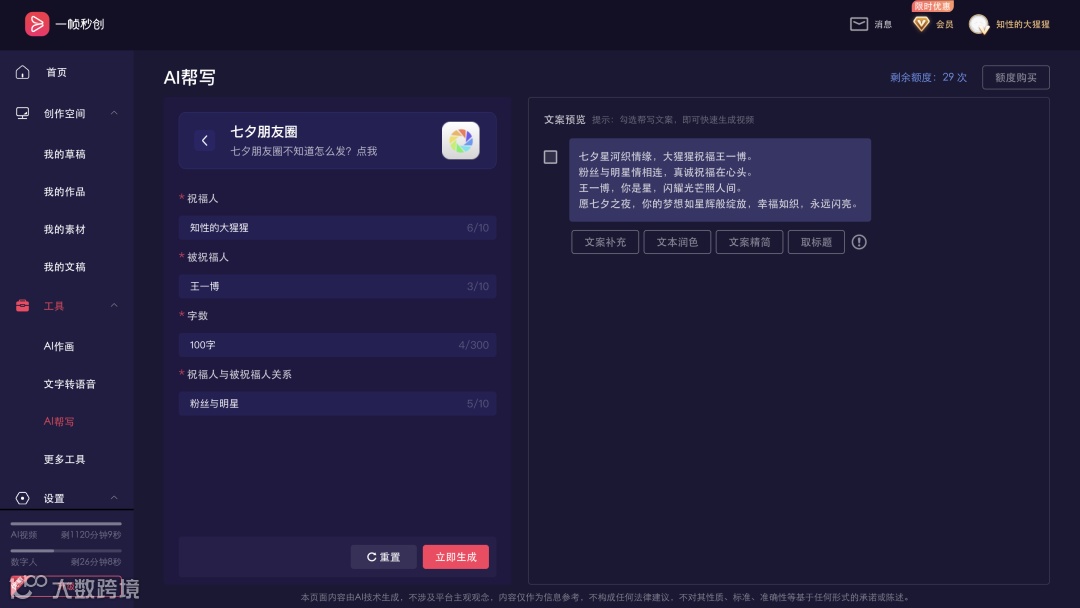
Task: Click the 字数 input with 100字
Action: click(x=338, y=345)
